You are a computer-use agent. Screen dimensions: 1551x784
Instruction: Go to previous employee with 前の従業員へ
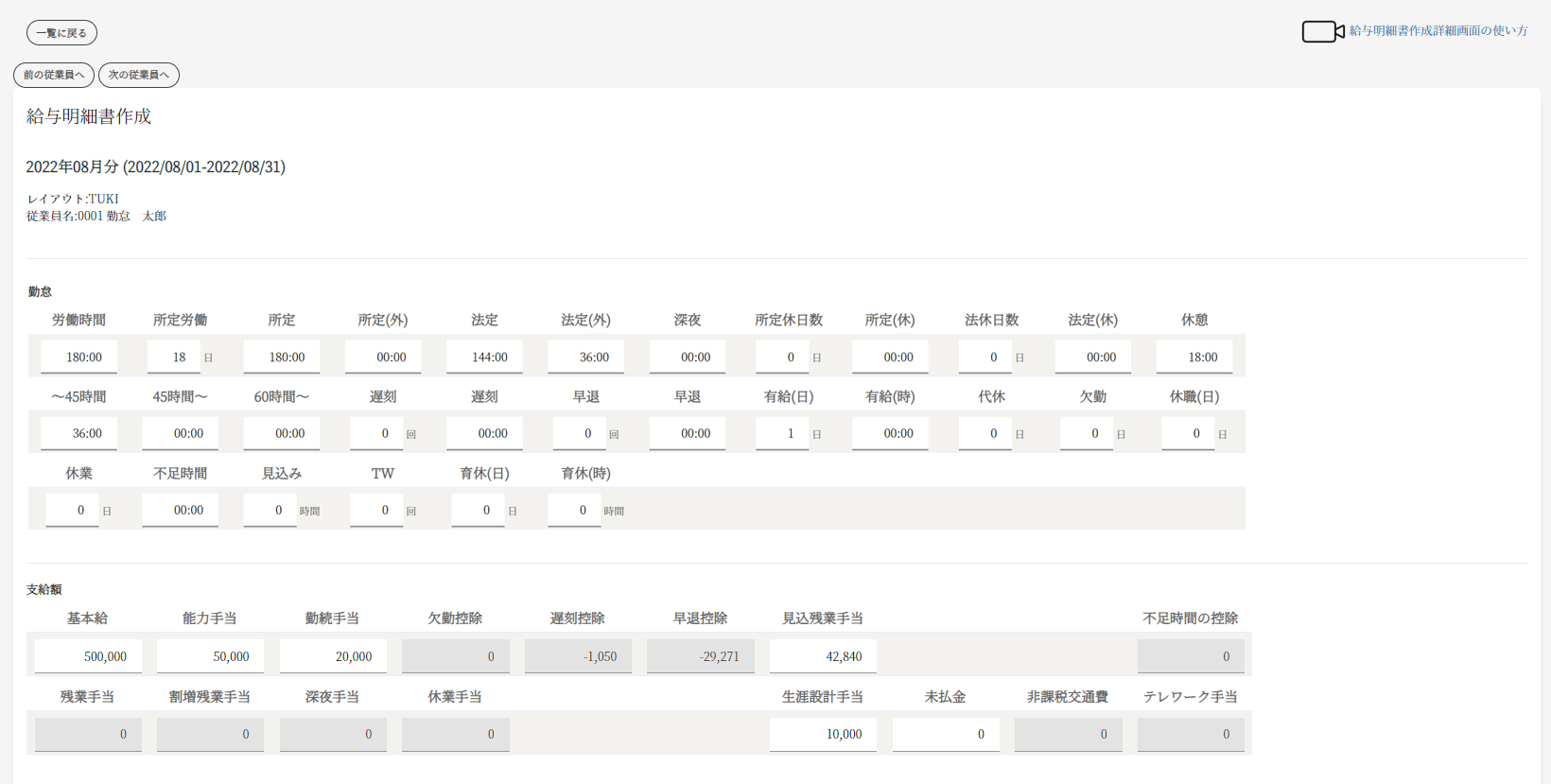click(54, 75)
